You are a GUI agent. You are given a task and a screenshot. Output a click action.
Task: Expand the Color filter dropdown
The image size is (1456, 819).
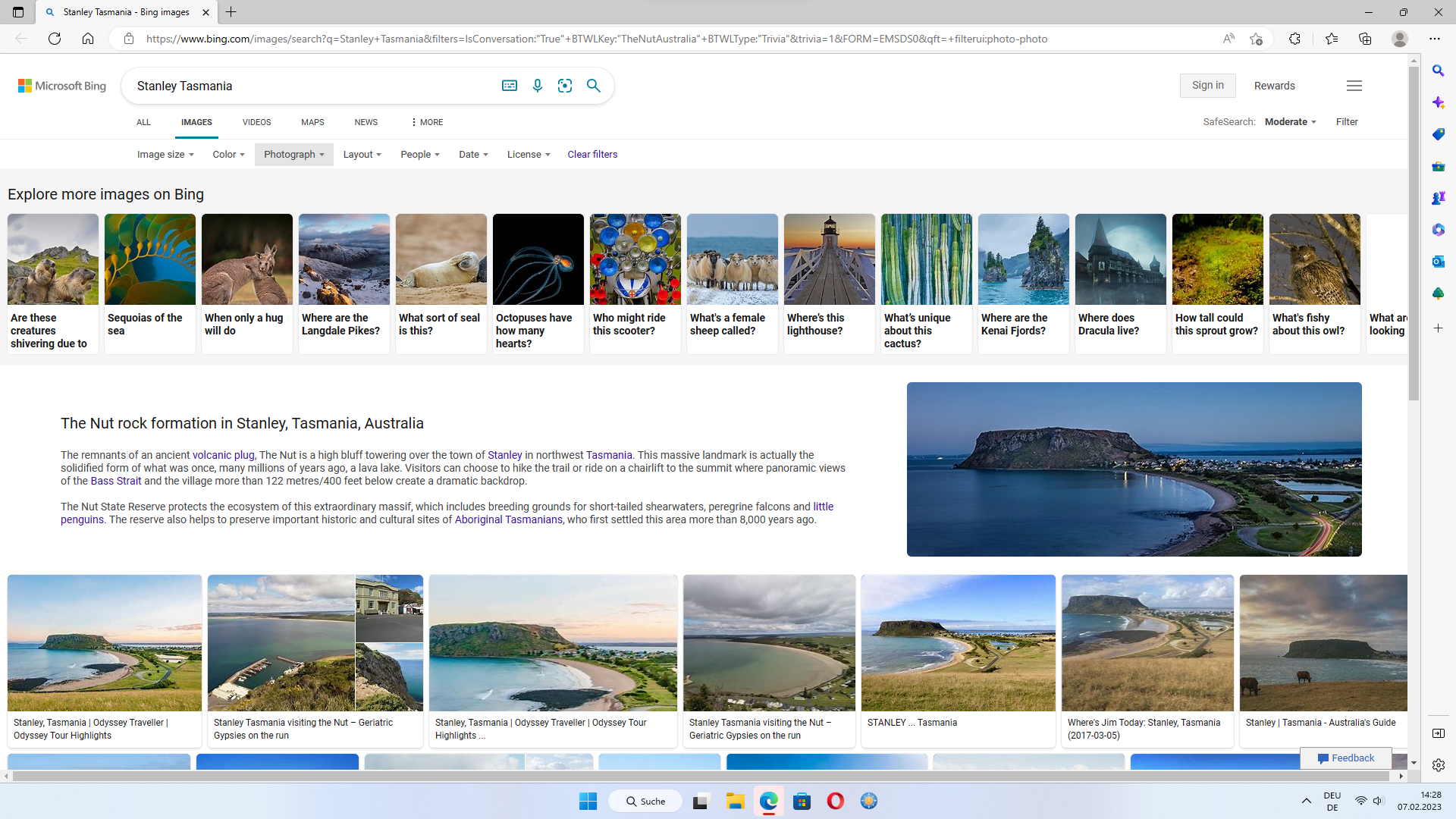(x=228, y=155)
